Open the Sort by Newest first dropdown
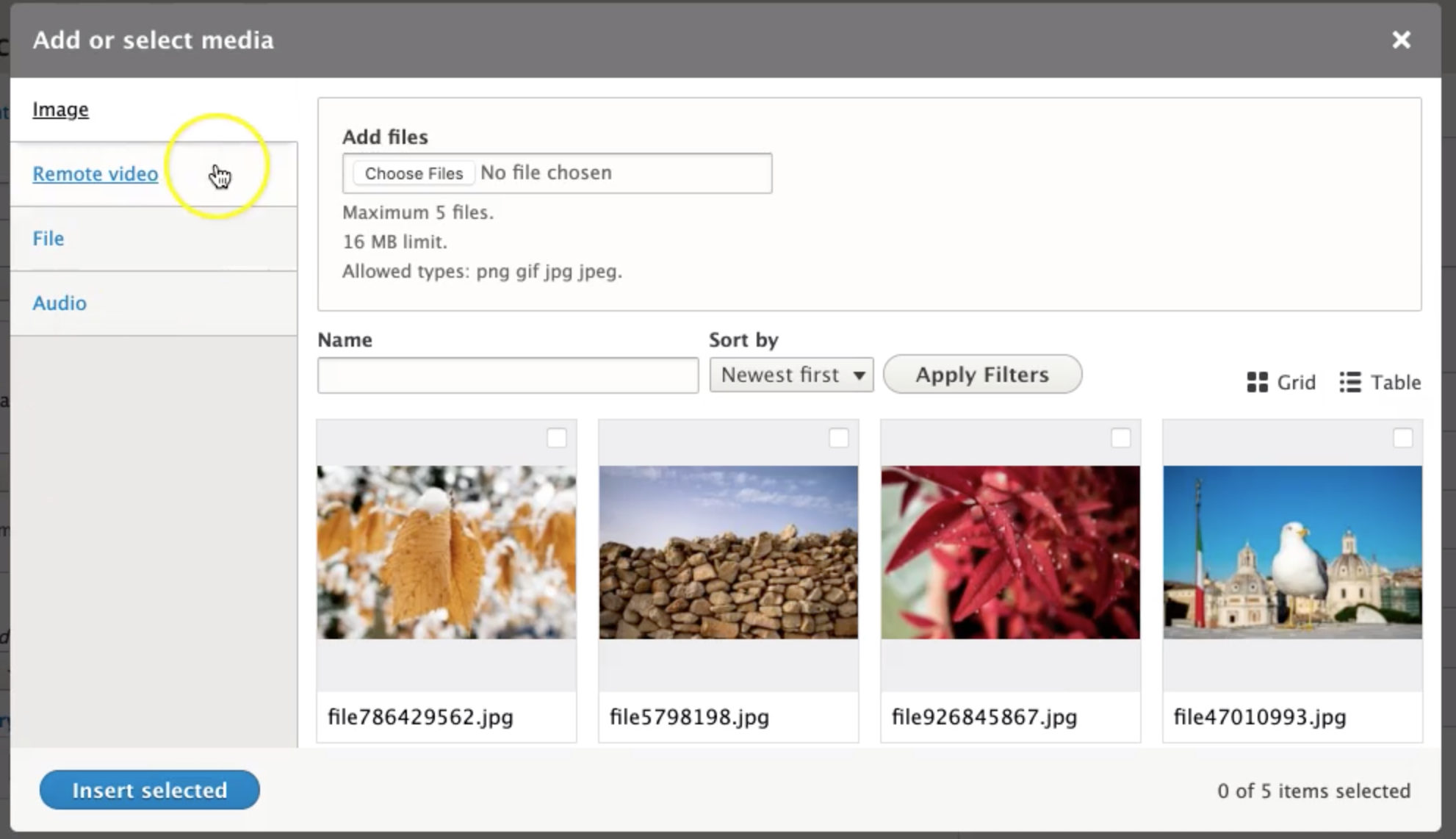1456x839 pixels. 791,375
